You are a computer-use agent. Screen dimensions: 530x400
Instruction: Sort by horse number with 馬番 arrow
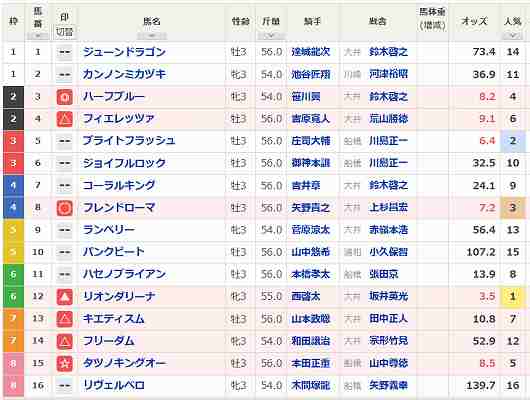click(38, 36)
